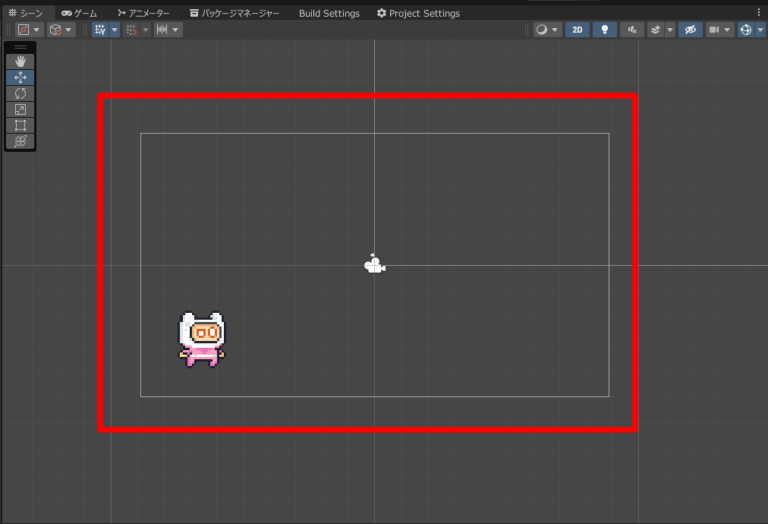768x524 pixels.
Task: Open effects options dropdown arrow
Action: [x=670, y=30]
